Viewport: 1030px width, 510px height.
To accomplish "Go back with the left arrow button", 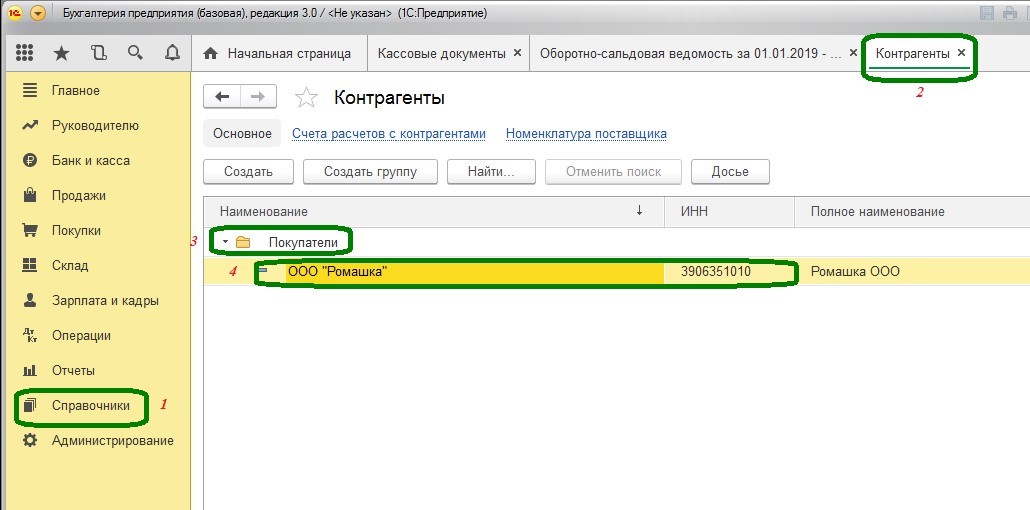I will click(x=222, y=97).
